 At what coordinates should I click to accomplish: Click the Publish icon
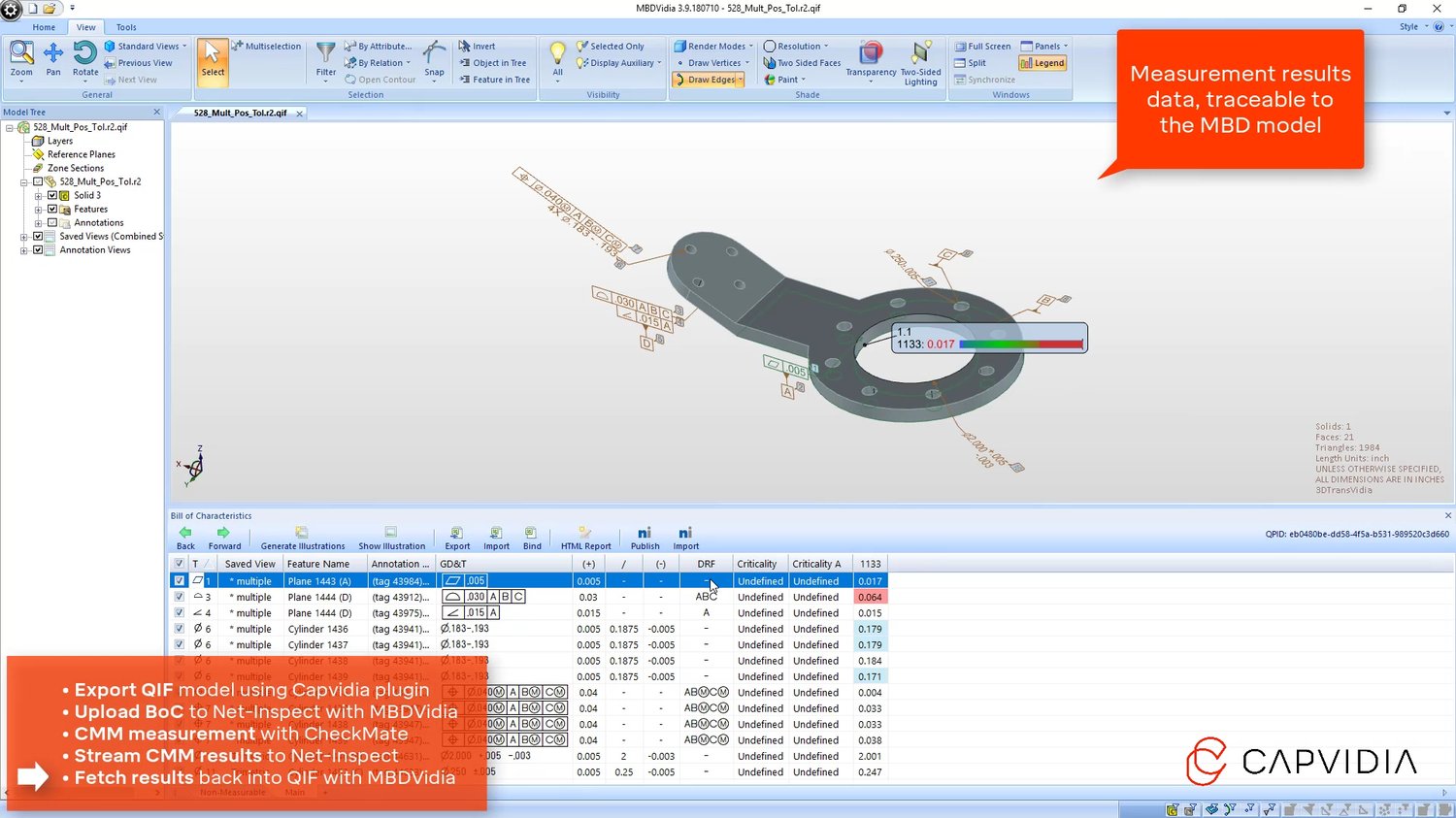point(645,539)
